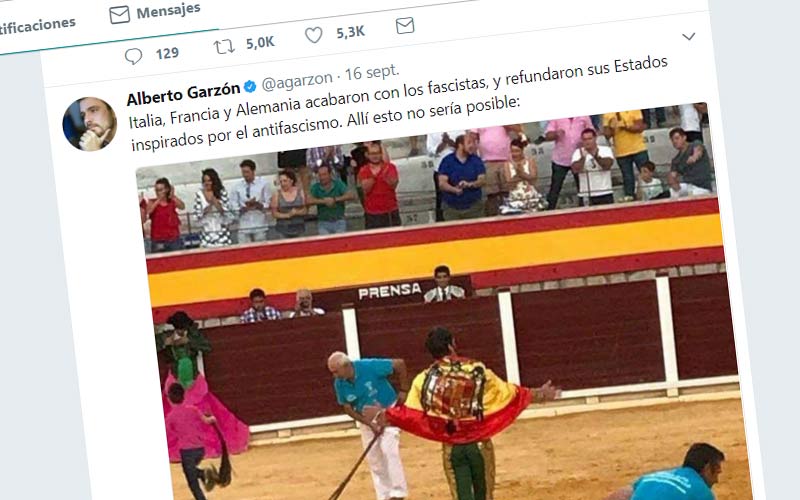Viewport: 800px width, 500px height.
Task: Send the tweet via direct message envelope icon
Action: click(x=405, y=26)
